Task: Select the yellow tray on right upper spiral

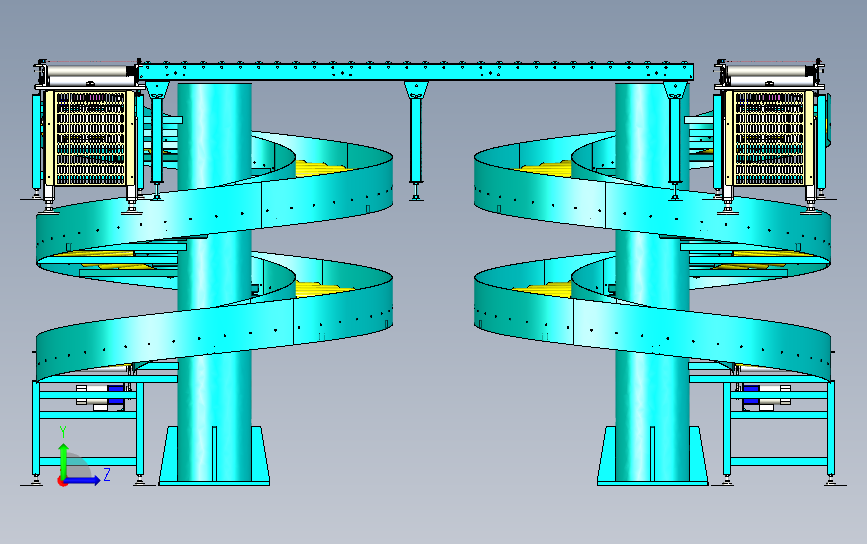Action: pos(545,168)
